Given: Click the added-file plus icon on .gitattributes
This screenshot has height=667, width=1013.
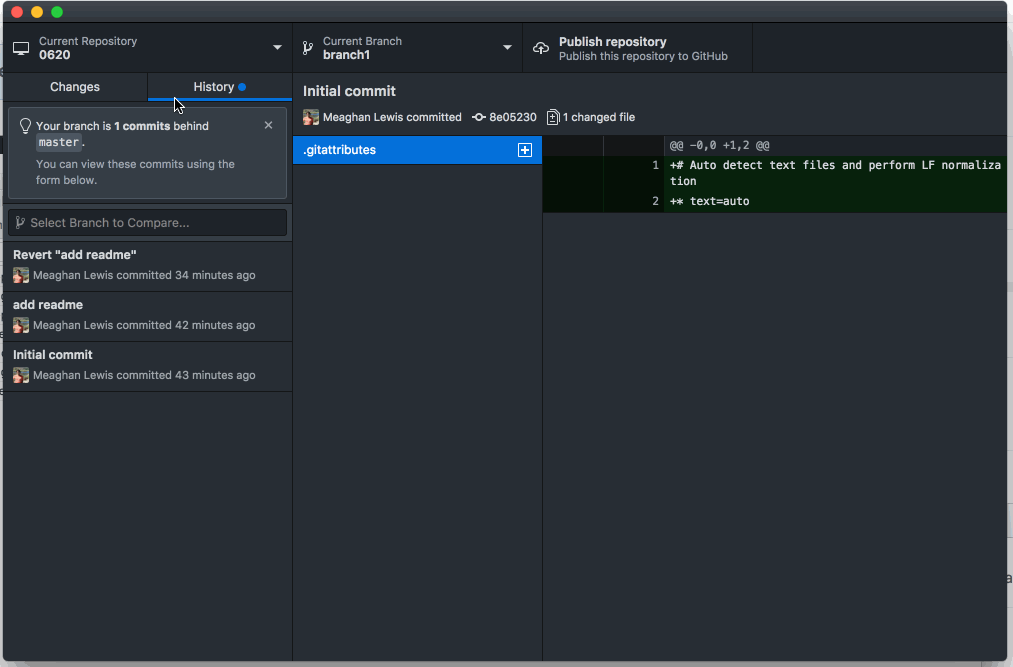Looking at the screenshot, I should click(x=525, y=150).
